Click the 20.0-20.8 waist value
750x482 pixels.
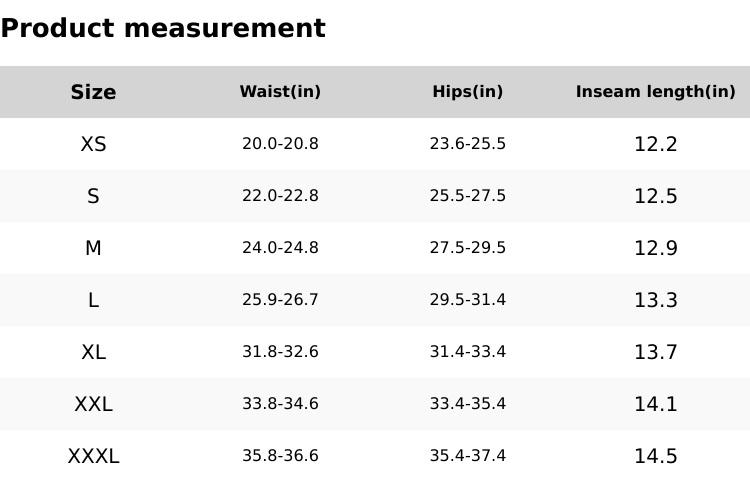click(280, 144)
